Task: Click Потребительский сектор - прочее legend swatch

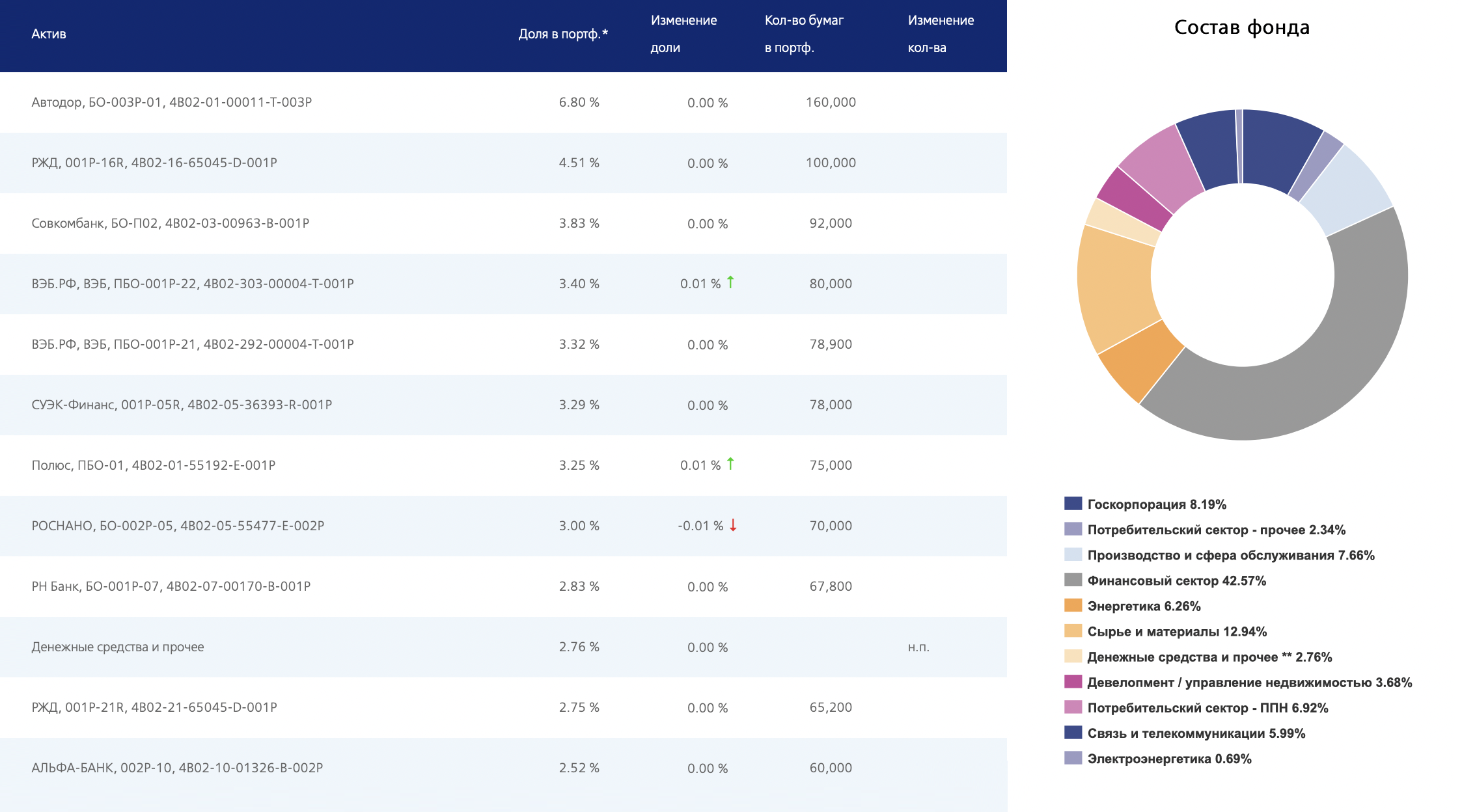Action: point(1073,529)
